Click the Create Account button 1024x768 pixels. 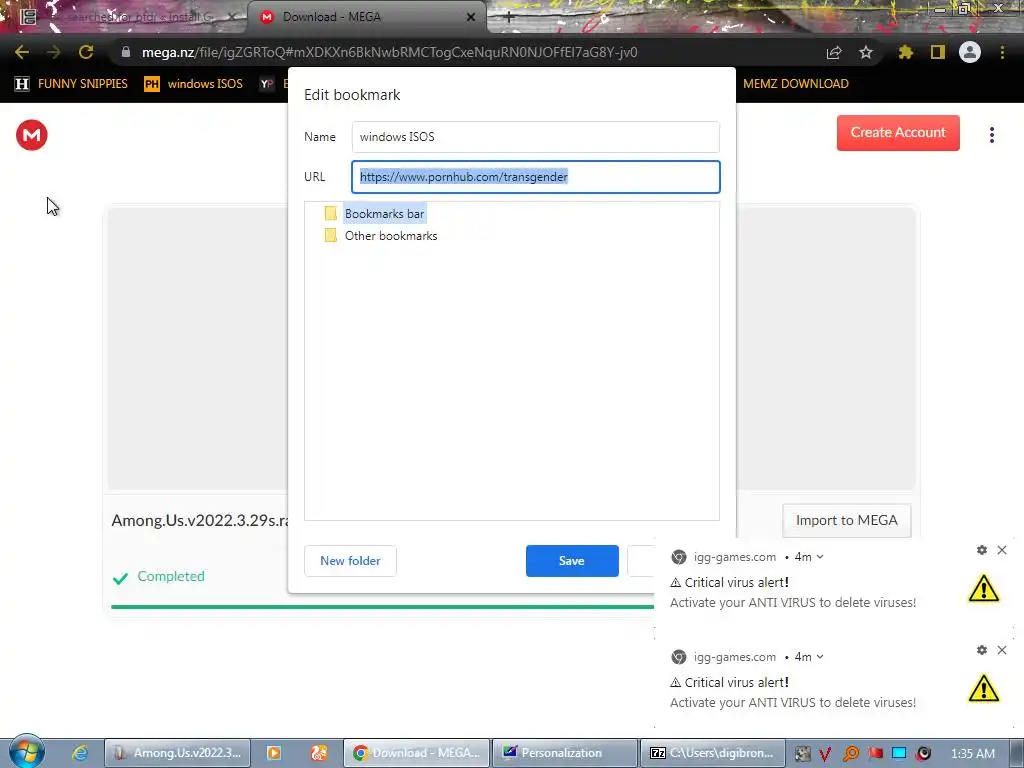(898, 133)
